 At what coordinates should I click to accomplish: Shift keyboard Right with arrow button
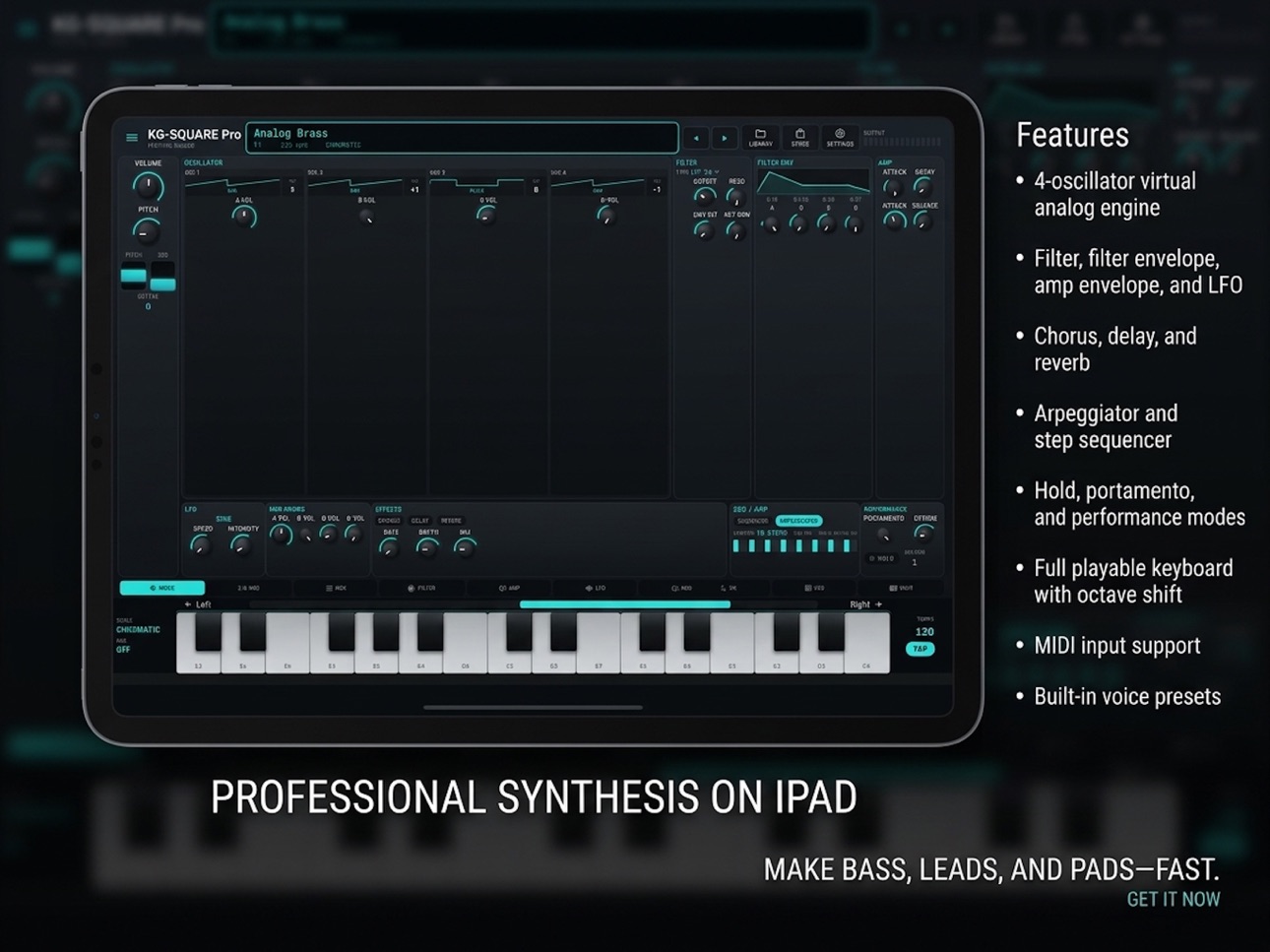865,604
